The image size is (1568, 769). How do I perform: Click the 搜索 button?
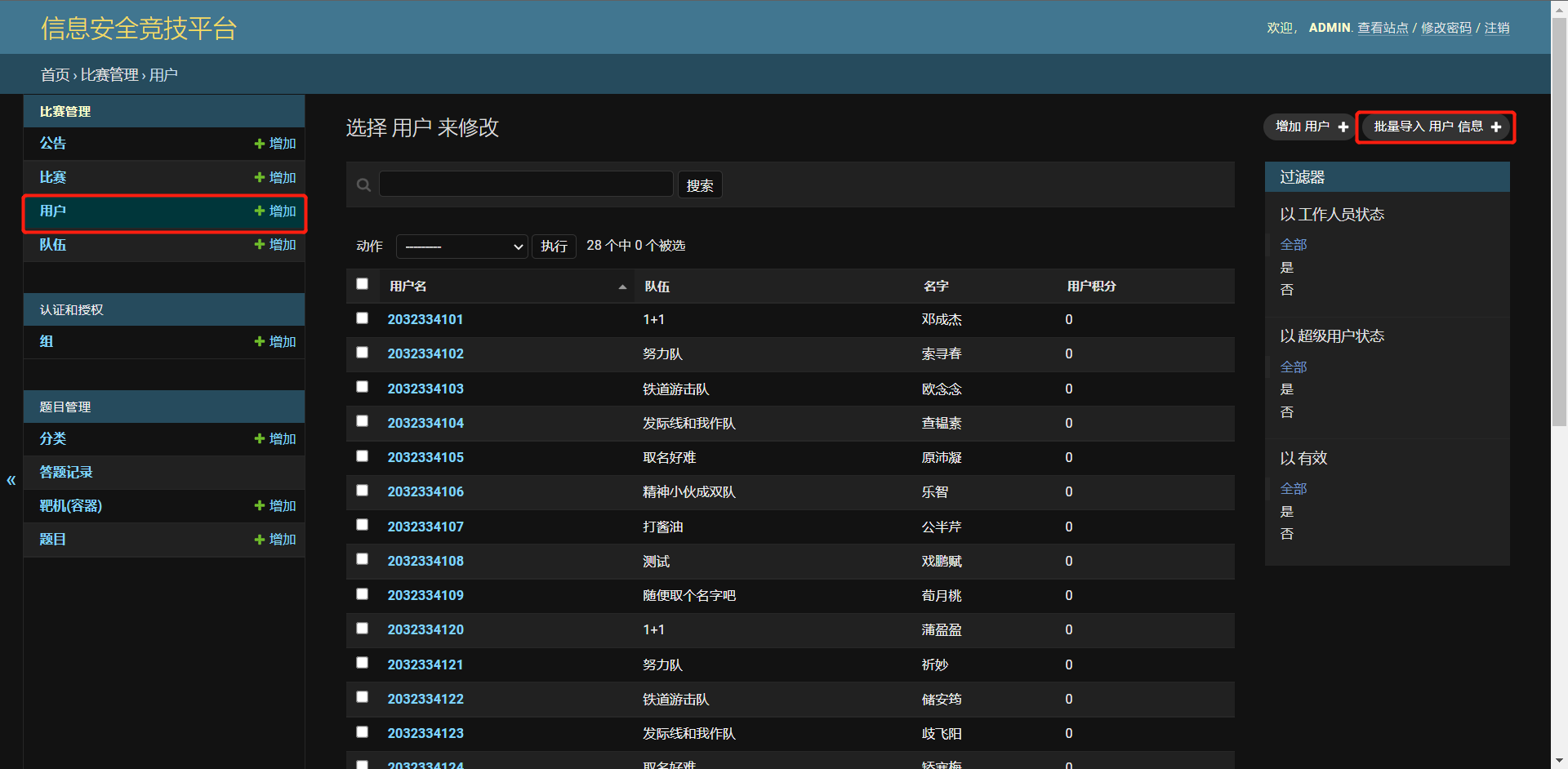700,185
